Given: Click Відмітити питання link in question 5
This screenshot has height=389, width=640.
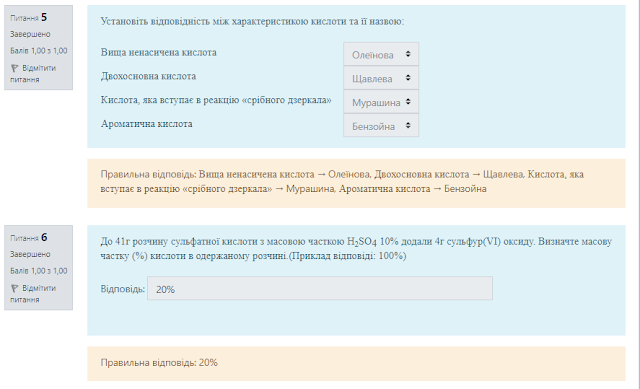Looking at the screenshot, I should click(x=33, y=73).
